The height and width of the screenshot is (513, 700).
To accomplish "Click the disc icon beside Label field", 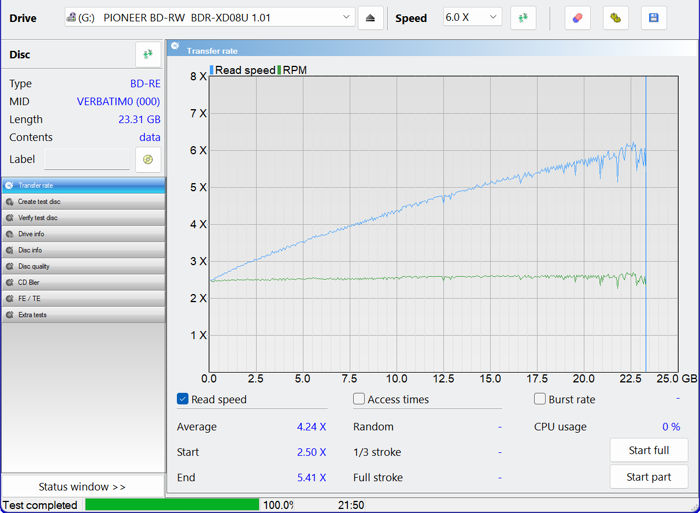I will 148,159.
